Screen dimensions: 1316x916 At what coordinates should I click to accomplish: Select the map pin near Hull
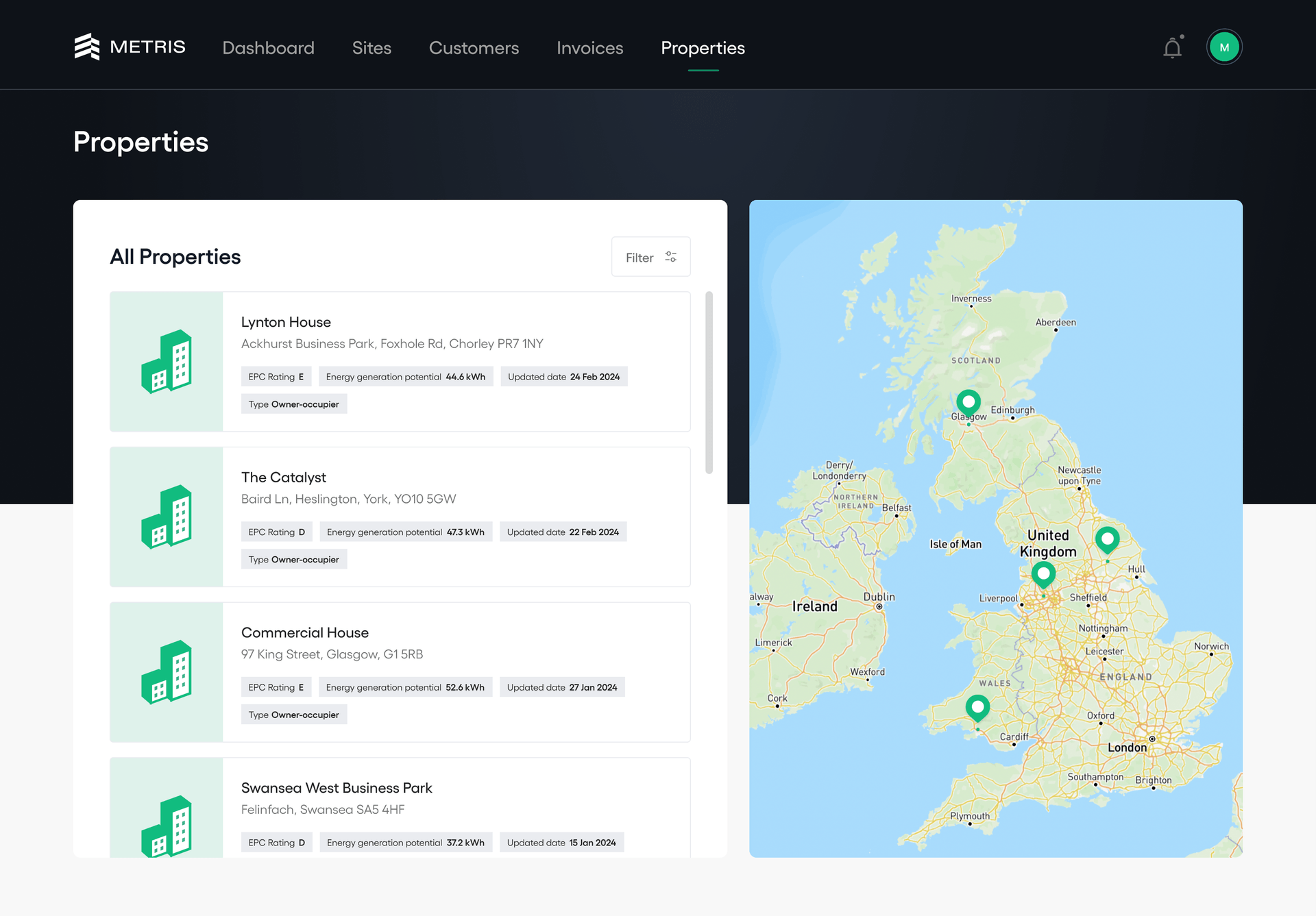pyautogui.click(x=1108, y=541)
